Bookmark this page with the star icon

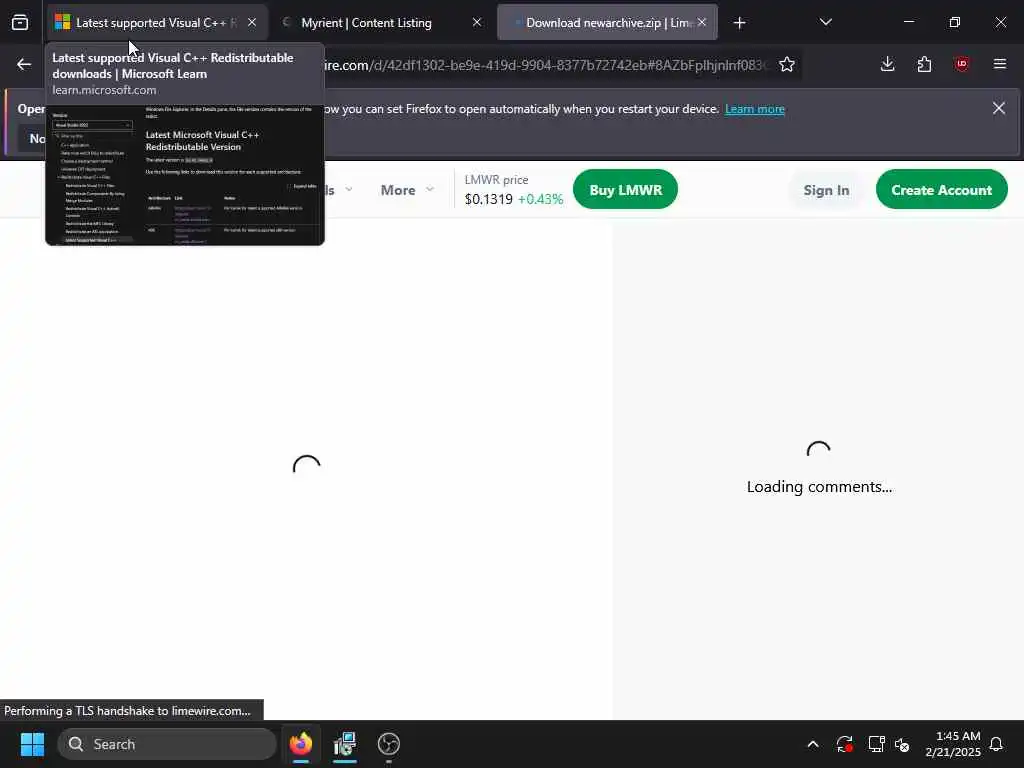pyautogui.click(x=787, y=65)
